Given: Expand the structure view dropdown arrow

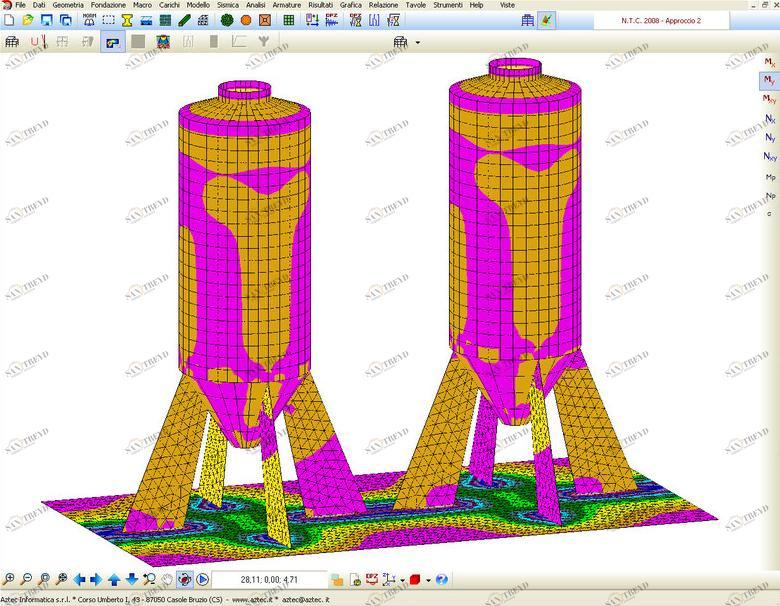Looking at the screenshot, I should tap(417, 42).
